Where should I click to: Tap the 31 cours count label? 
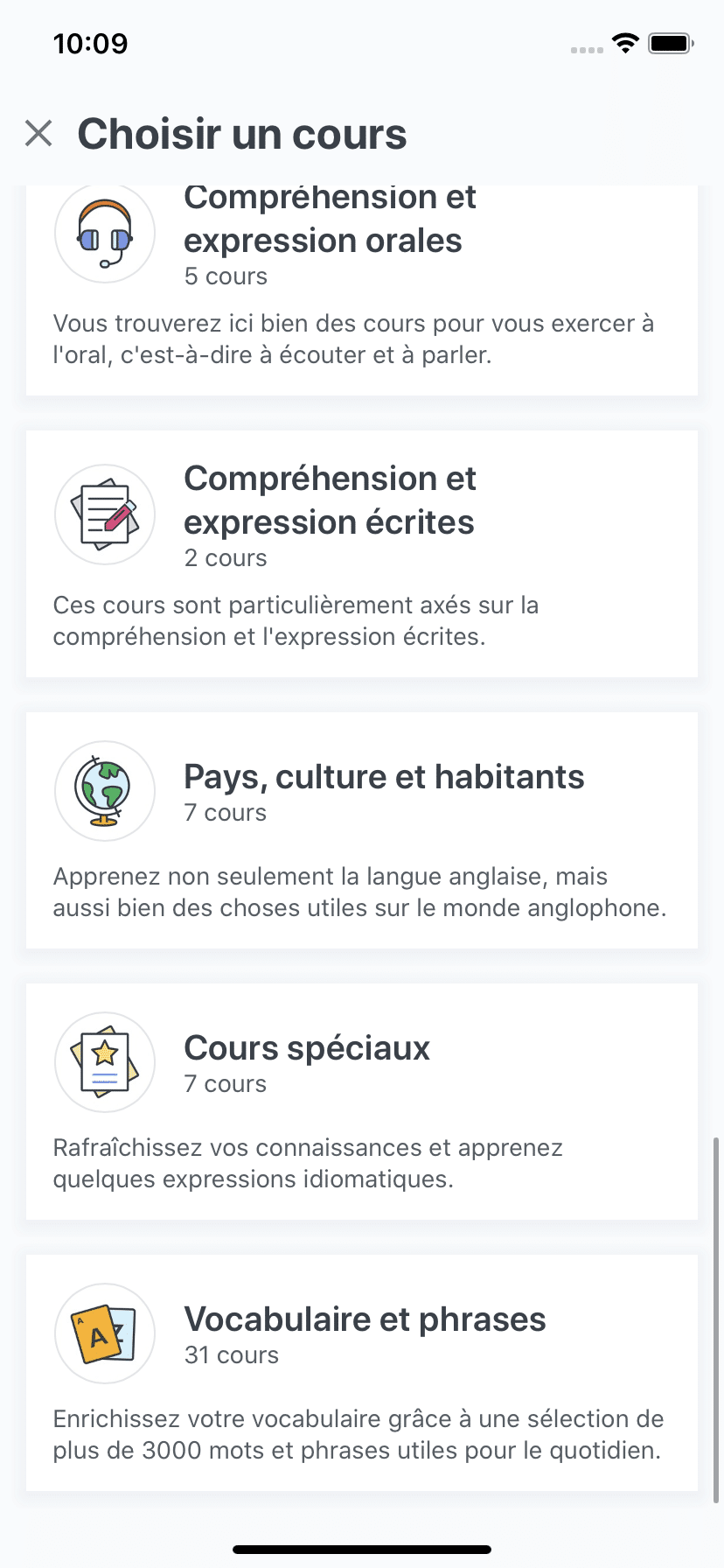(x=232, y=1355)
